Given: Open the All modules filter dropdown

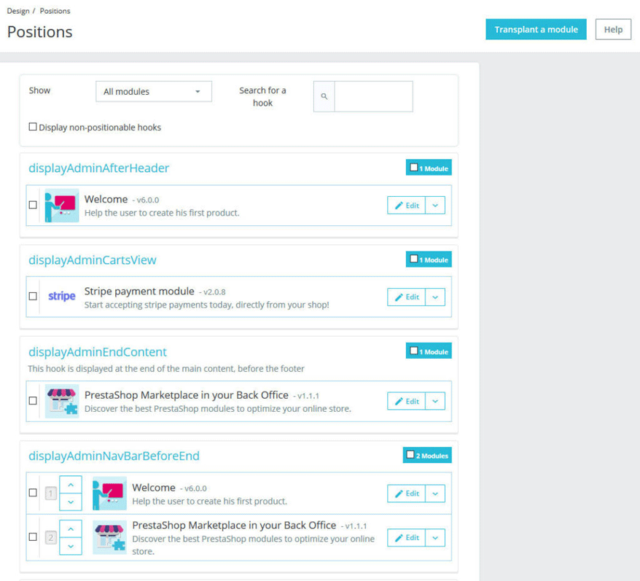Looking at the screenshot, I should [154, 91].
